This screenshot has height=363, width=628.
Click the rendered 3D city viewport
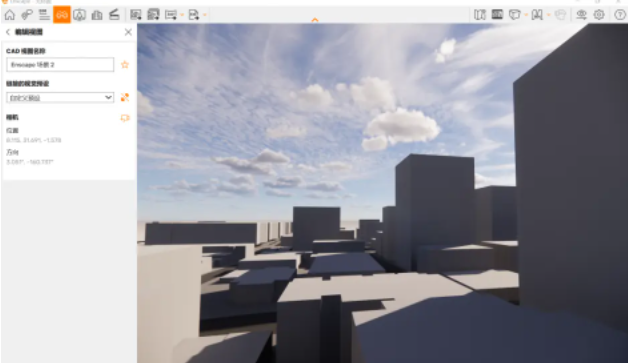tap(382, 193)
